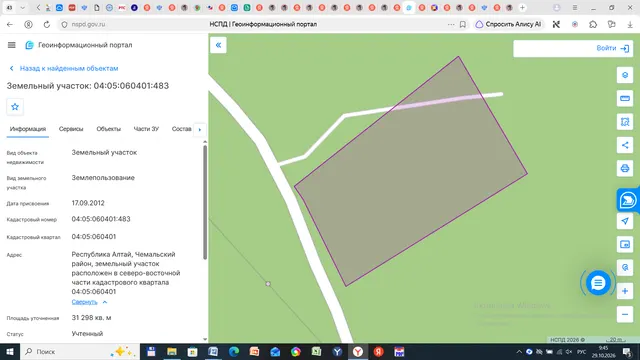This screenshot has width=640, height=360.
Task: Show hidden tray icons chevron
Action: coord(519,352)
